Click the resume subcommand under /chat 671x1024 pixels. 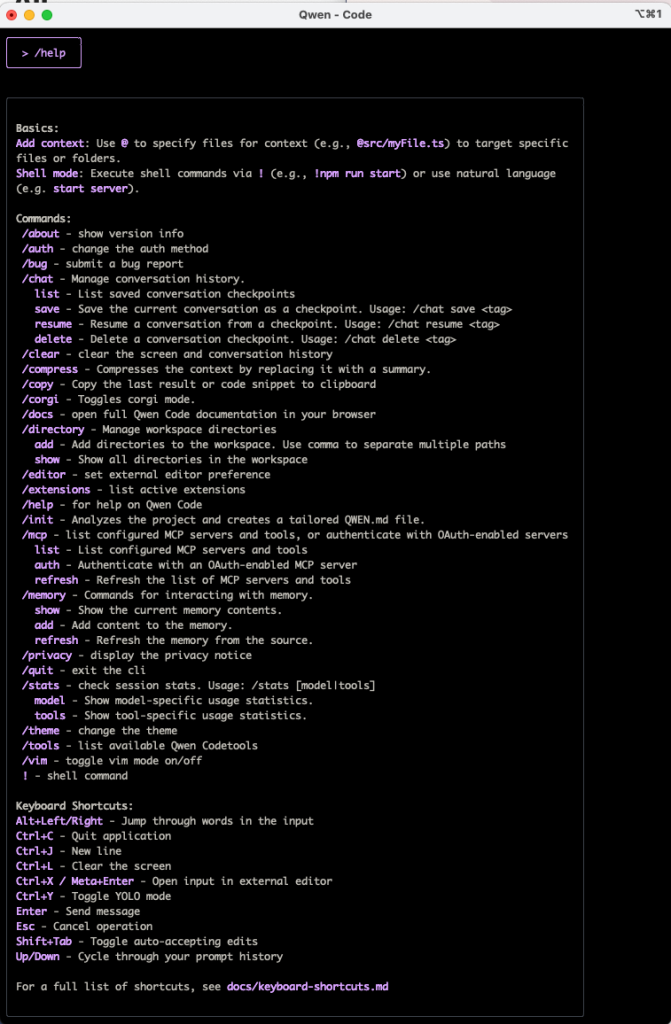coord(53,324)
